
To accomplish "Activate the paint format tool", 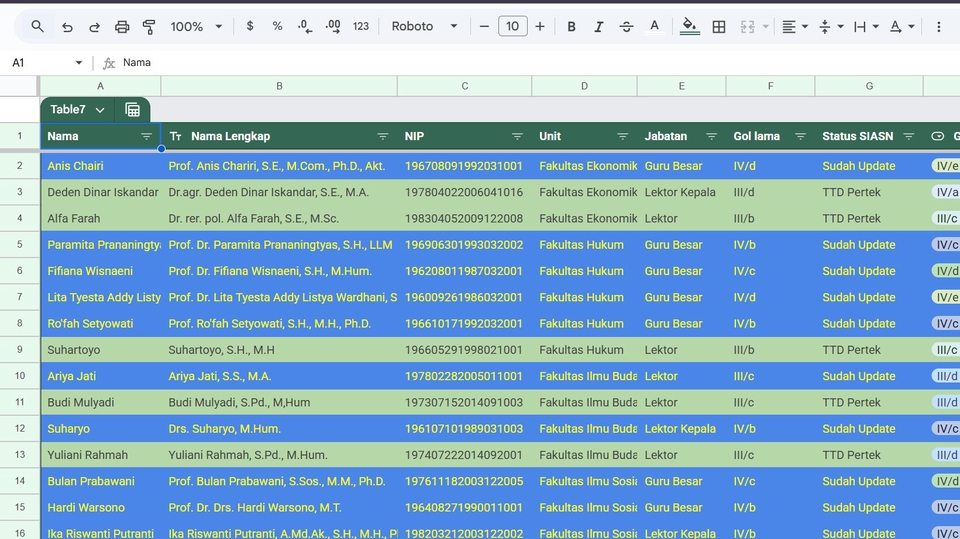I will point(149,26).
